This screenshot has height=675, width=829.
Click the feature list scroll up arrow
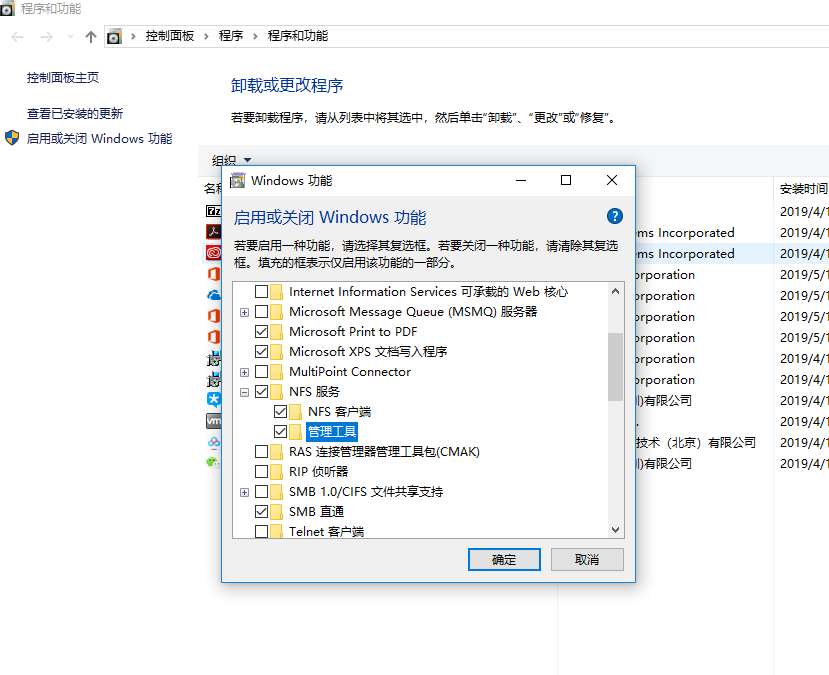tap(615, 291)
